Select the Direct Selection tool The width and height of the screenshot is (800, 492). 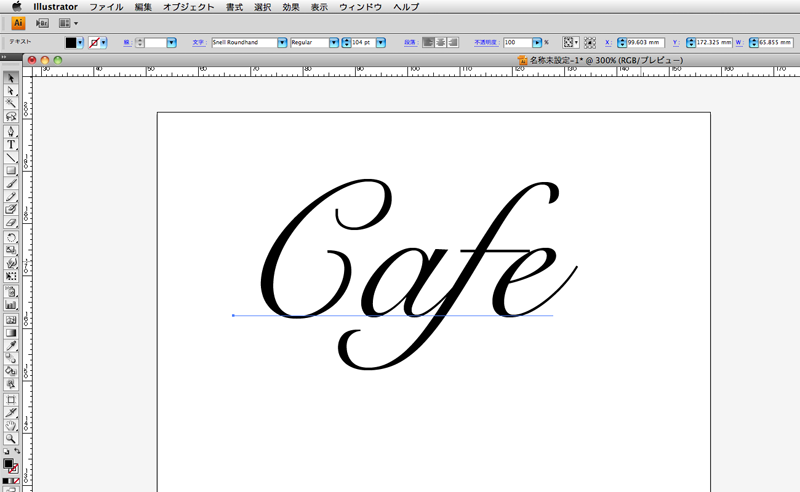tap(11, 91)
